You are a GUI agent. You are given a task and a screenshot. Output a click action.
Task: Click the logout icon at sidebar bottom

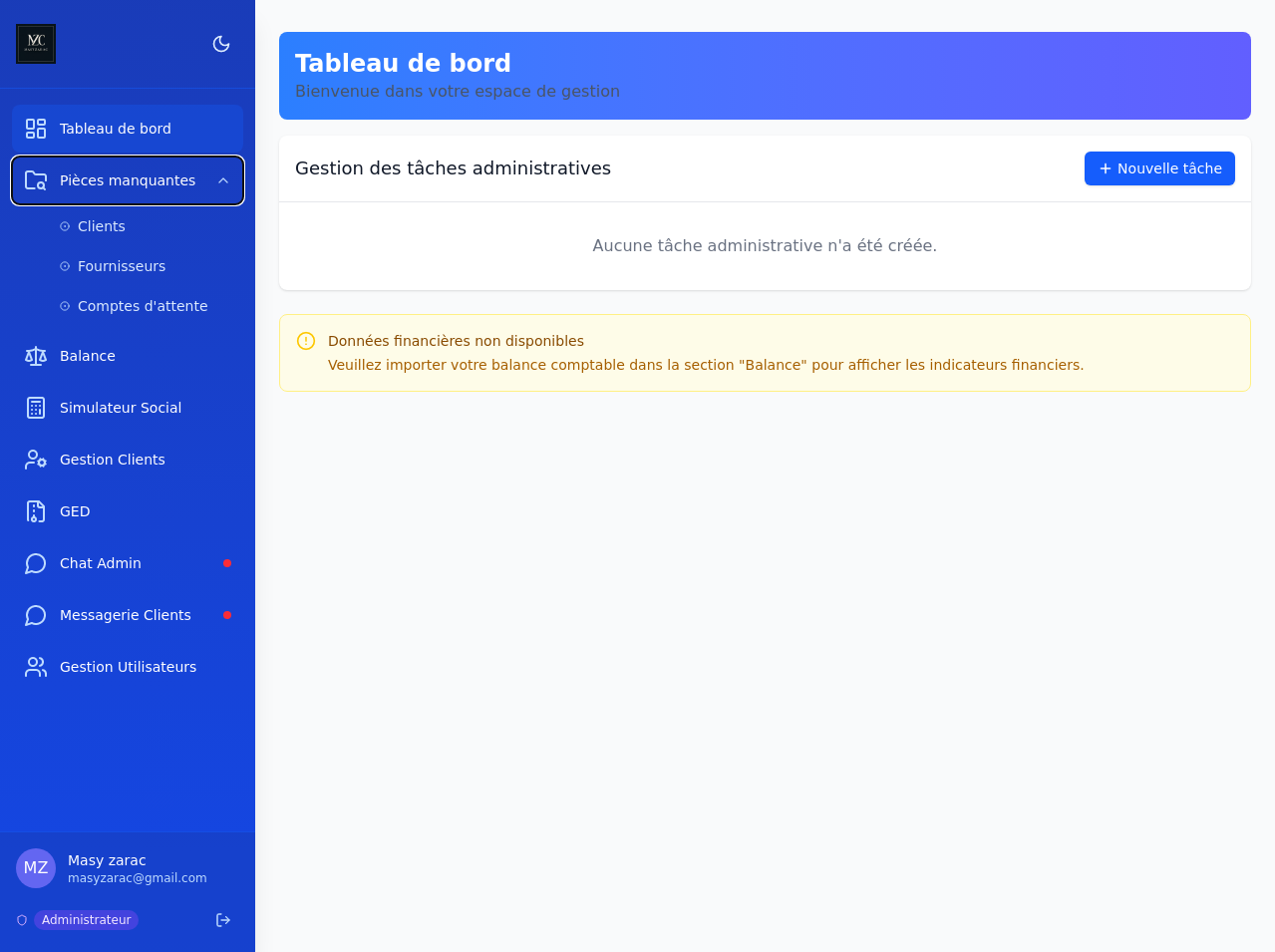pyautogui.click(x=222, y=919)
